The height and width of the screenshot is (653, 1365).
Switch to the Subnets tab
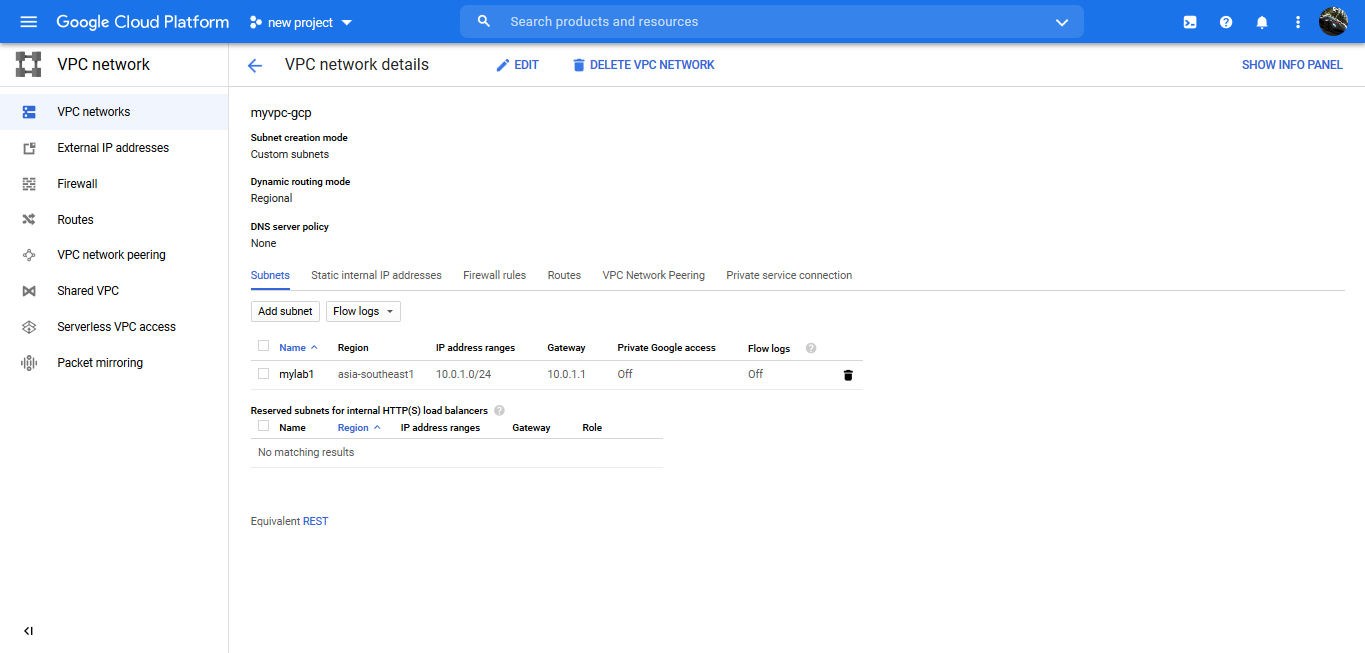[270, 275]
